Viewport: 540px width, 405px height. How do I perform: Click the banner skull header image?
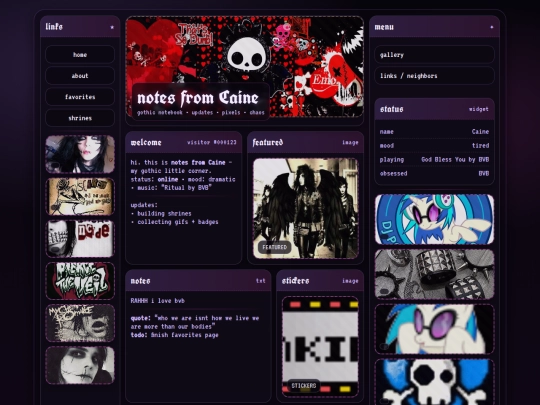coord(245,66)
